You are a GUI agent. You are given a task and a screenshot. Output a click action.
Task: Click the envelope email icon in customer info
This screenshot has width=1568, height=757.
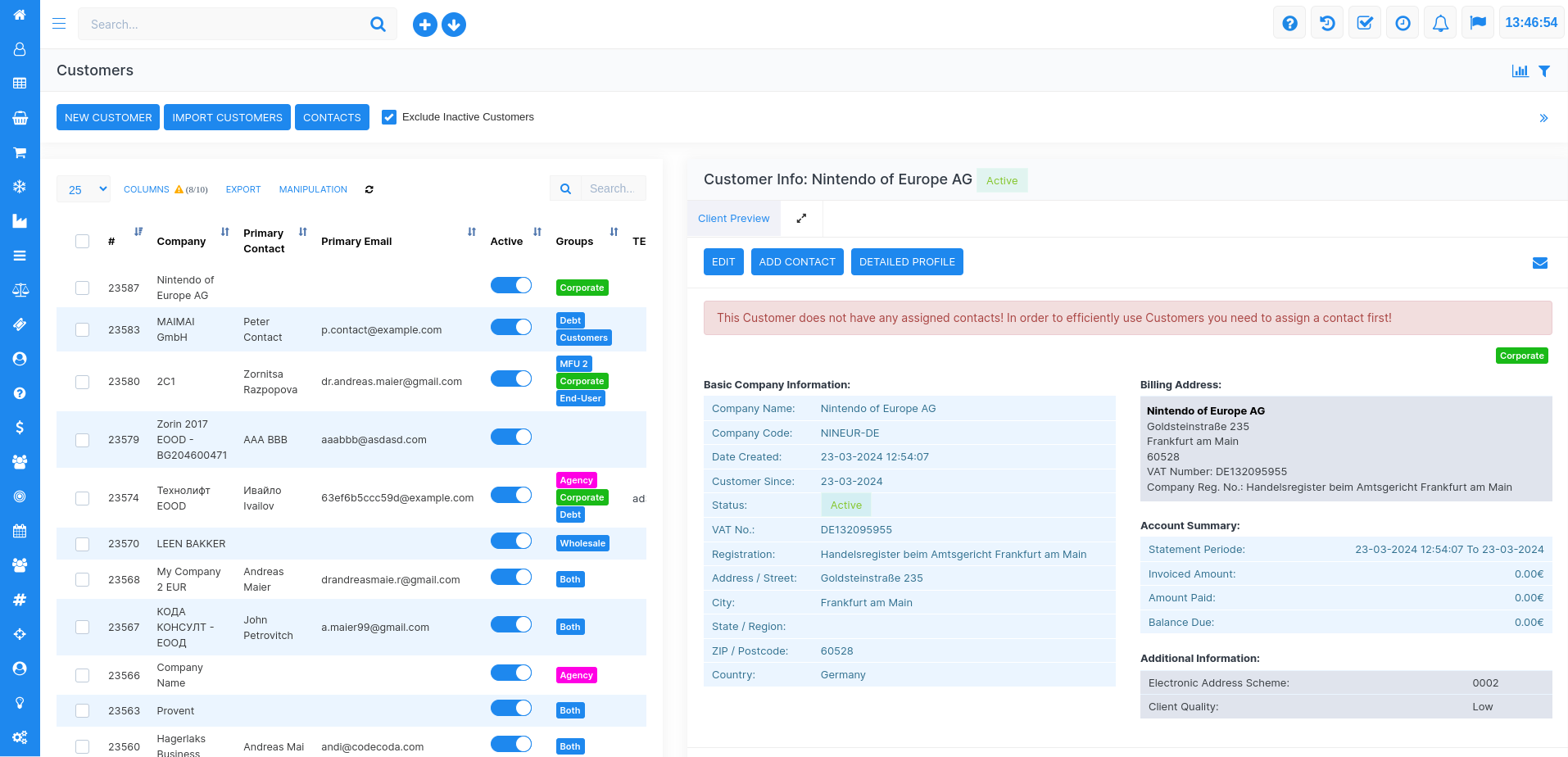click(x=1540, y=263)
